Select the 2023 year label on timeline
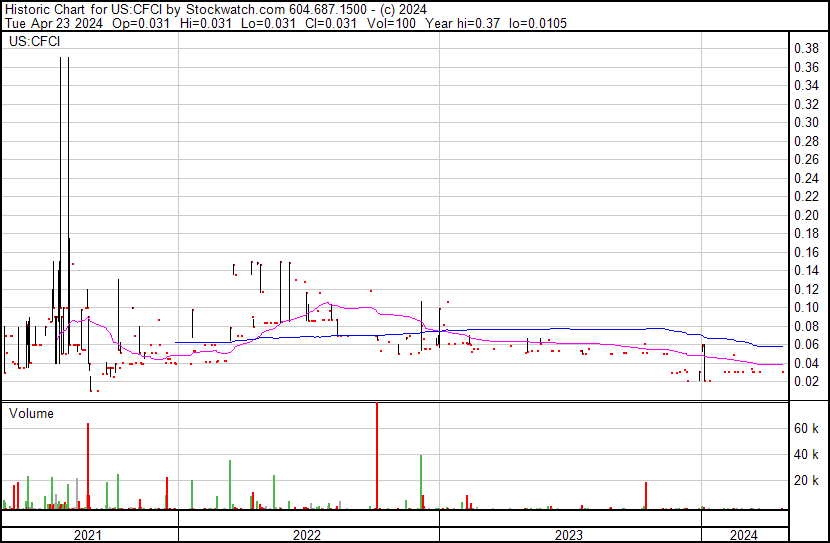 [x=569, y=535]
